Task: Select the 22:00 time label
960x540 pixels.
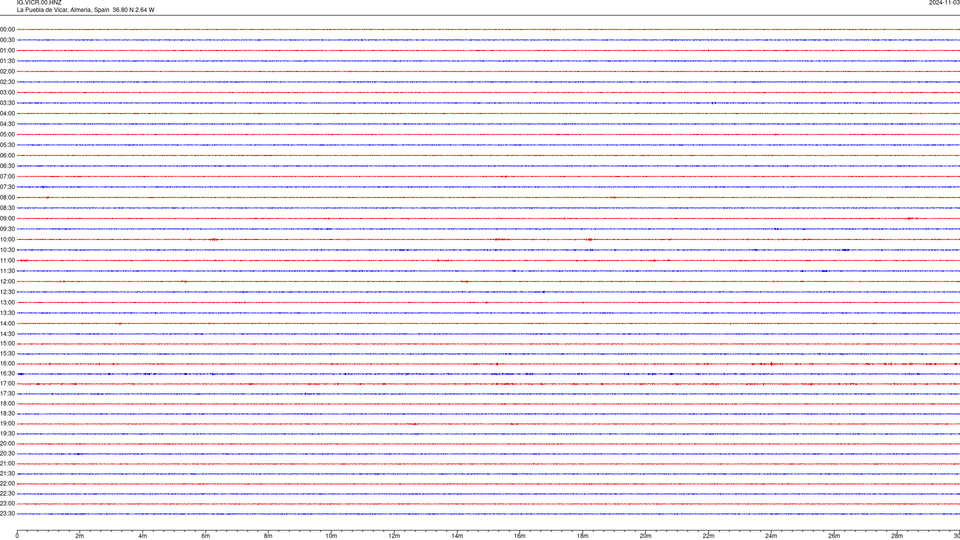Action: point(7,484)
